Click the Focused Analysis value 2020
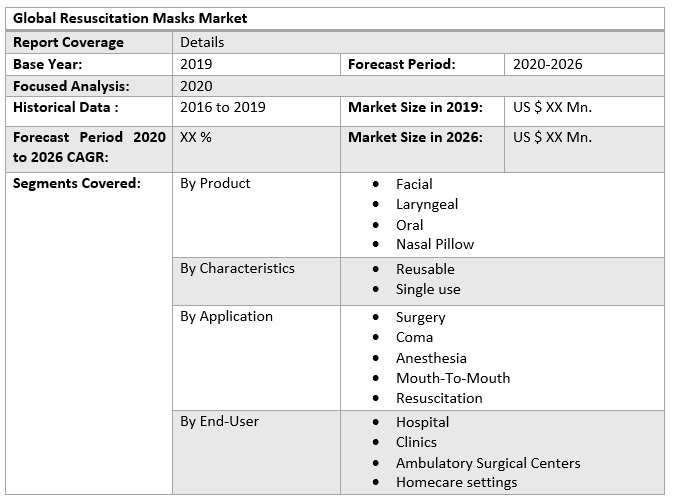677x504 pixels. (196, 86)
